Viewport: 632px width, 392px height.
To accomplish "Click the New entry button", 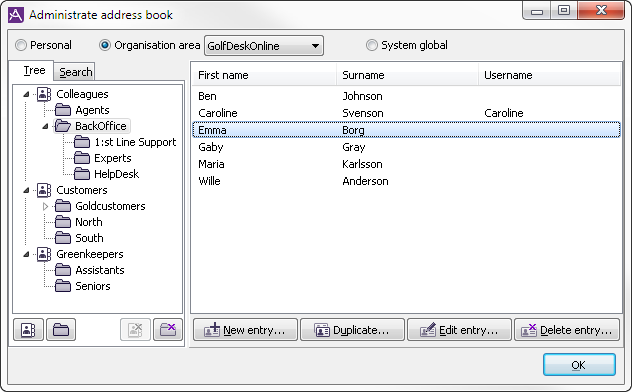I will coord(245,330).
